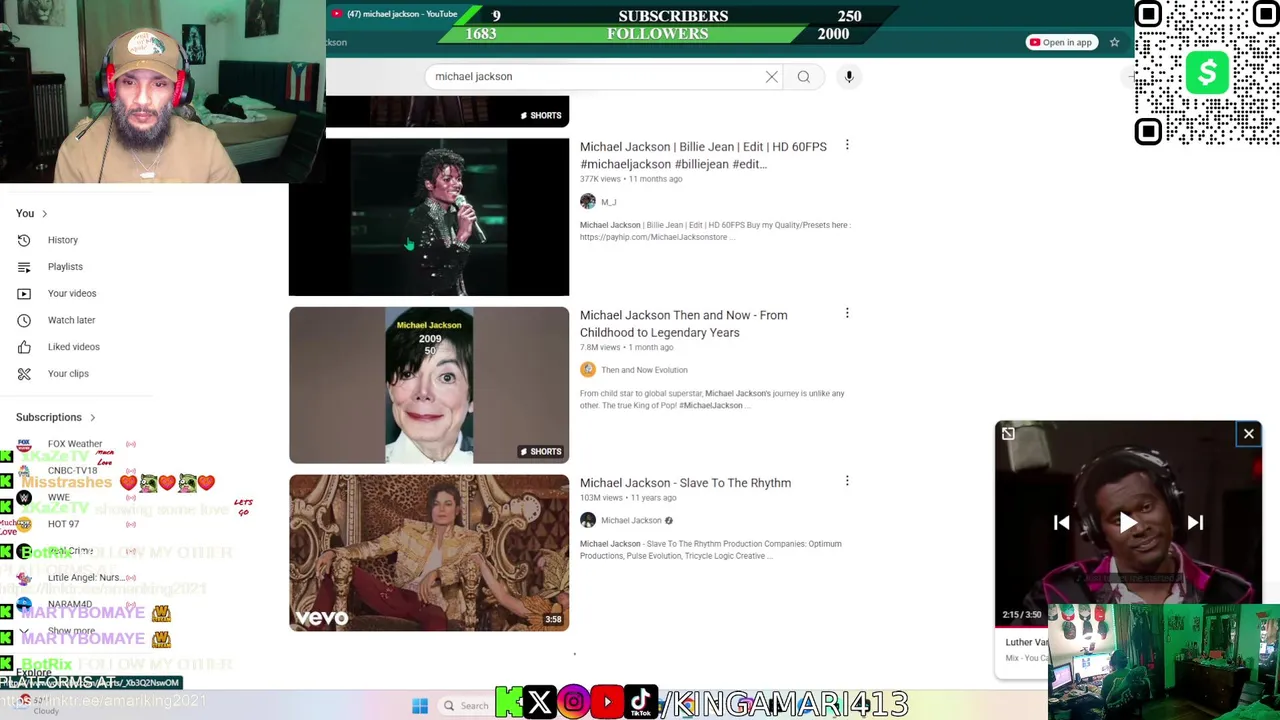Open Little Angel Nursery subscription
The height and width of the screenshot is (720, 1280).
(85, 577)
